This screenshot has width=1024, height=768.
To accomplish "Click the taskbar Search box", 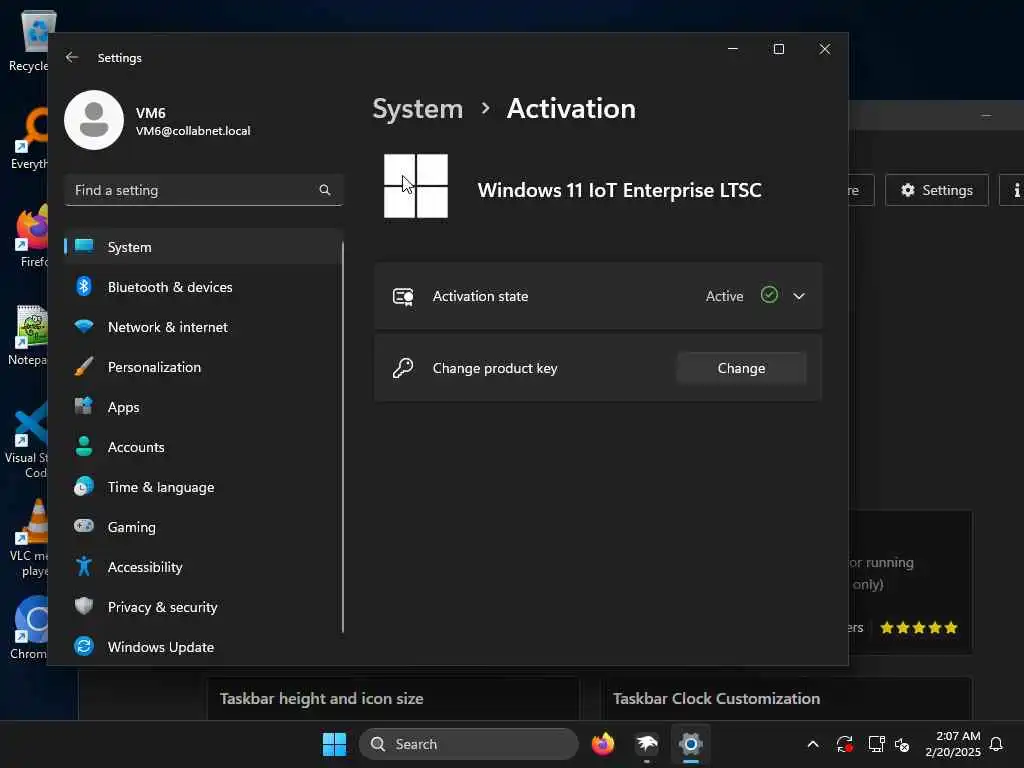I will (469, 744).
